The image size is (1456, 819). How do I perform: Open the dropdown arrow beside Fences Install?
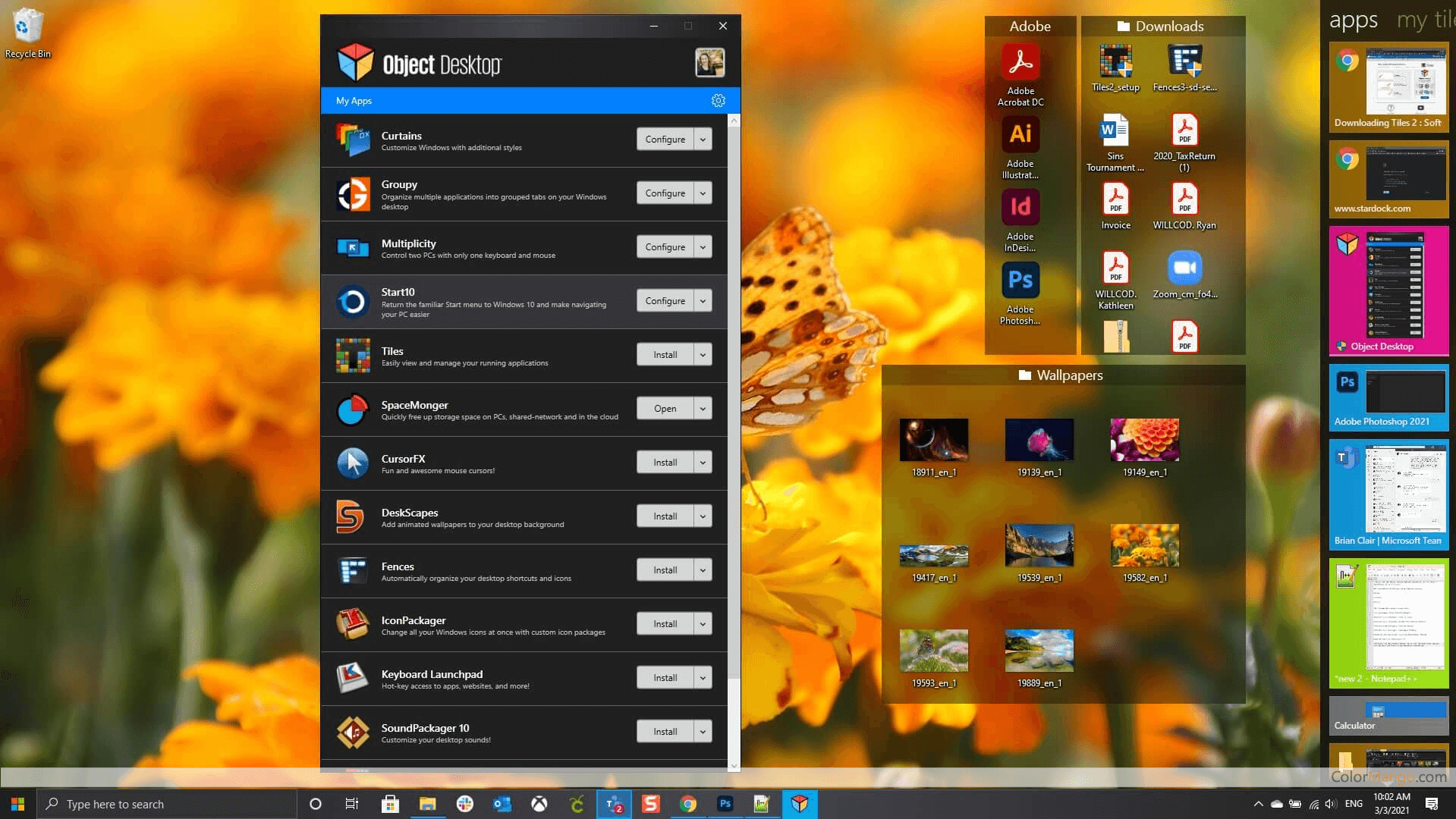click(x=703, y=570)
